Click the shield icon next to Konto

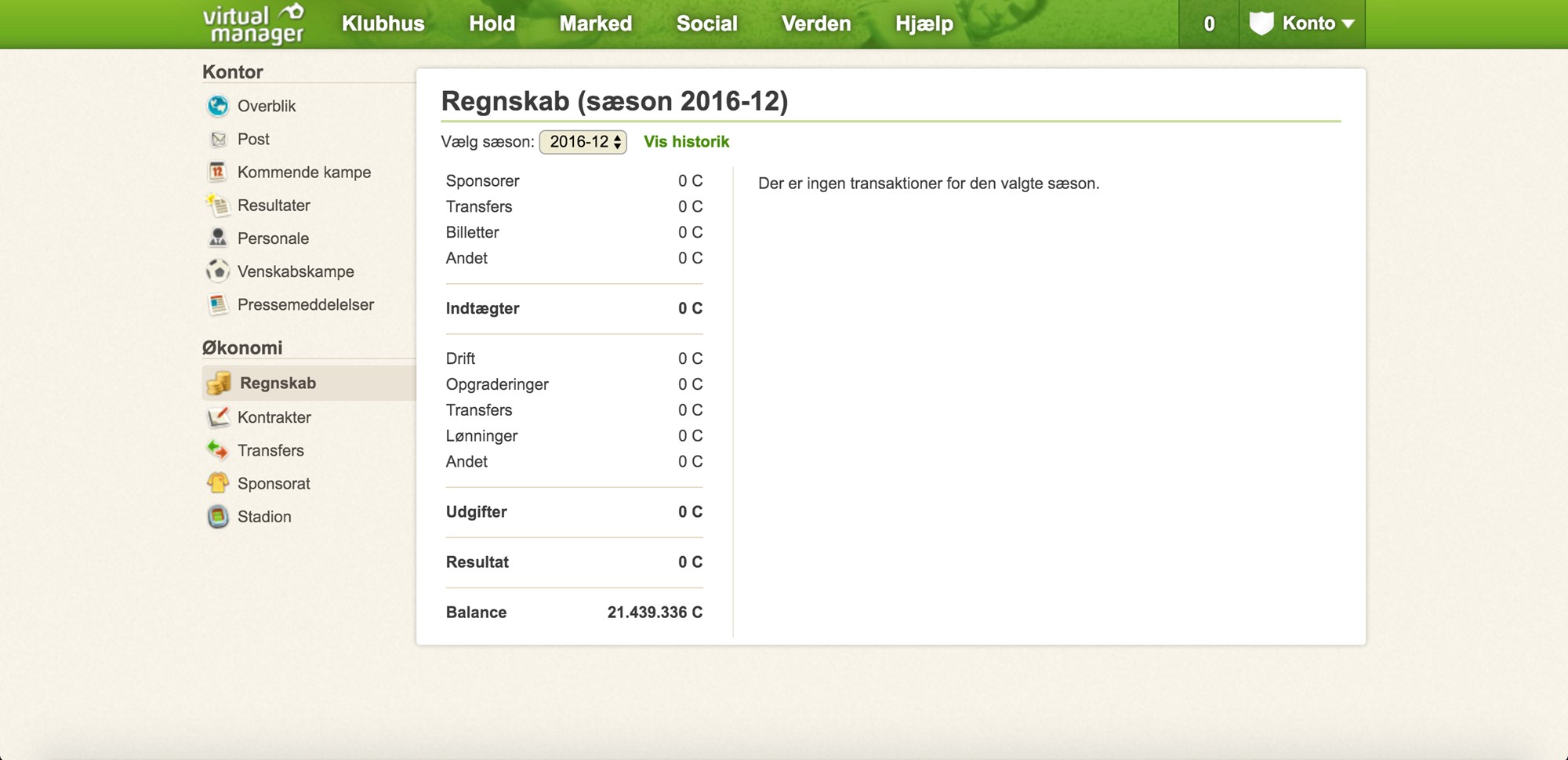1261,24
